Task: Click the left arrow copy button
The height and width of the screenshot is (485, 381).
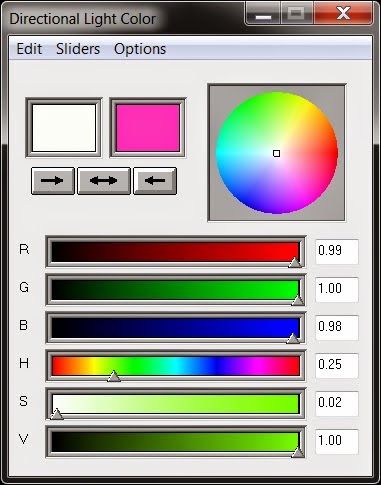Action: tap(155, 181)
